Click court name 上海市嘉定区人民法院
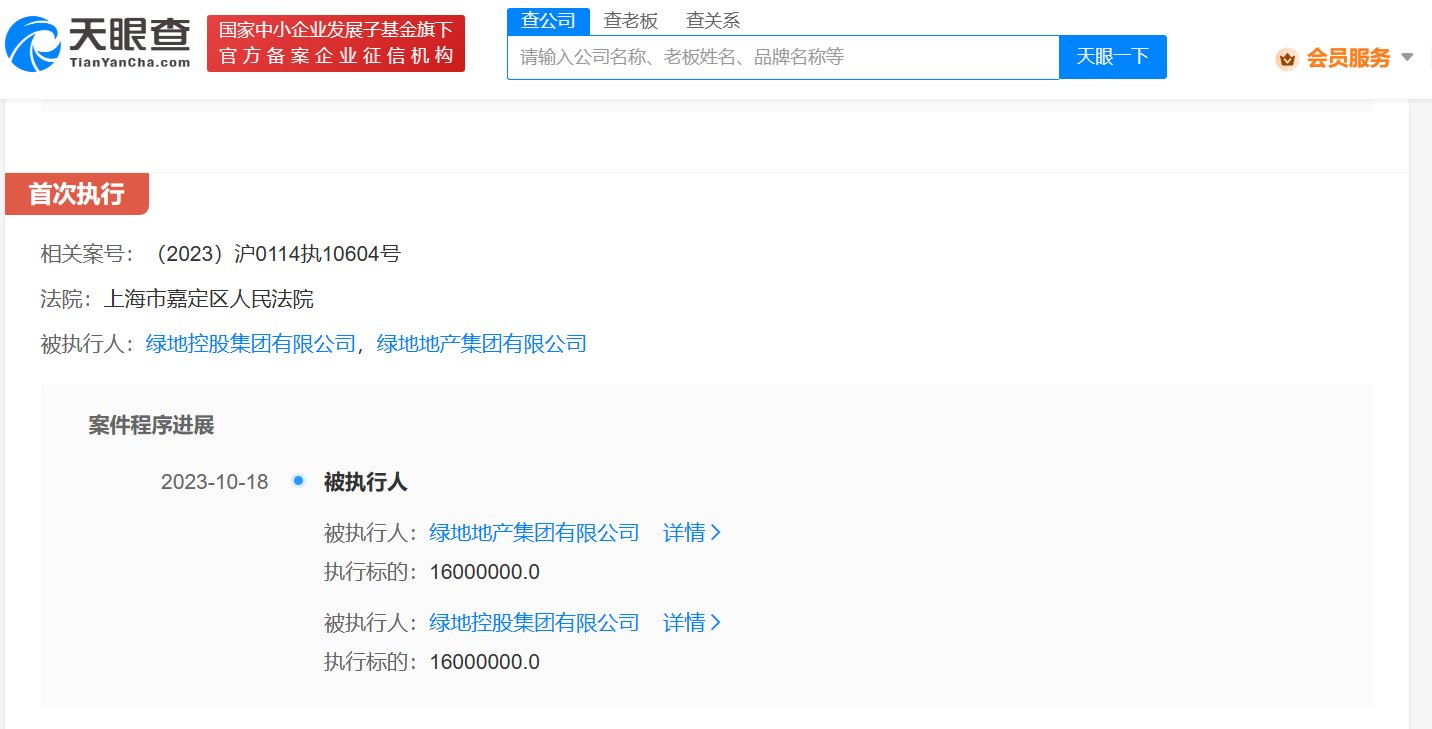 (x=208, y=299)
